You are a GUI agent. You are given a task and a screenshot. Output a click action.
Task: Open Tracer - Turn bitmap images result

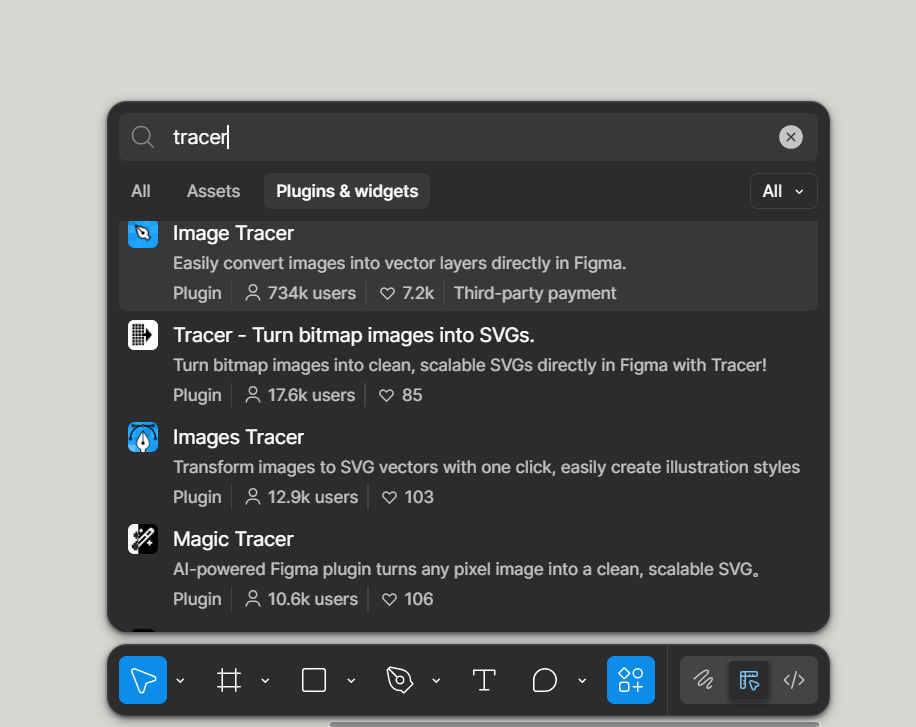469,365
